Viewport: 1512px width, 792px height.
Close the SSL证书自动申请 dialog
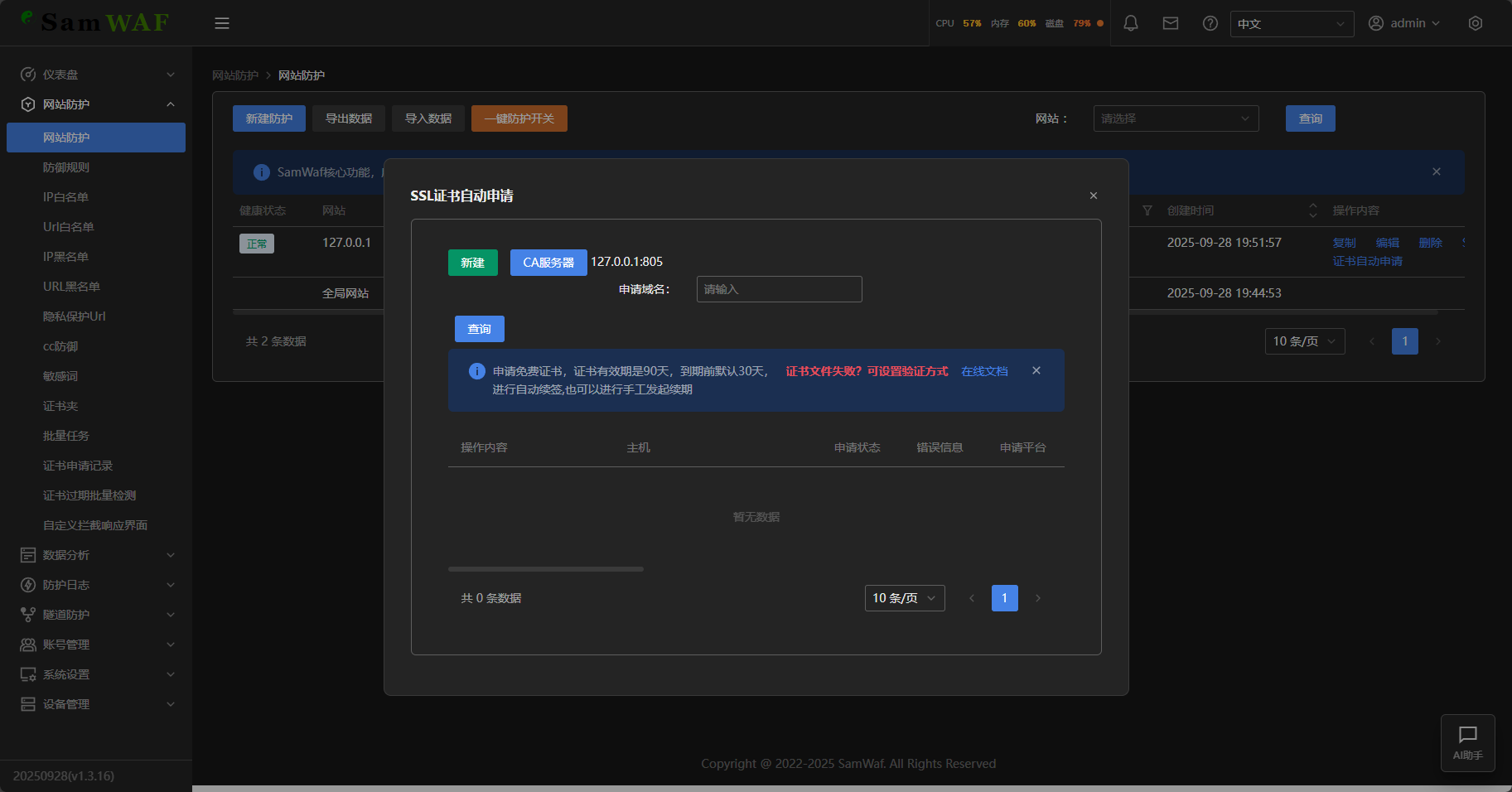[1093, 196]
